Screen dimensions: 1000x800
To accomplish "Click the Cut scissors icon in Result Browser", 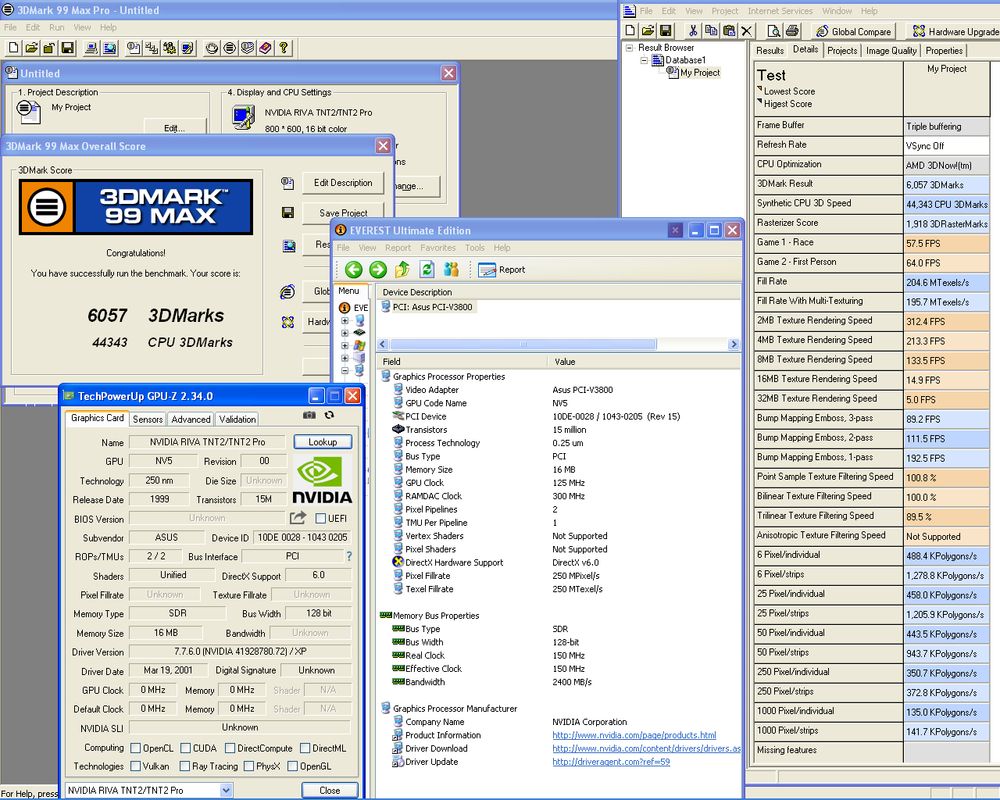I will [x=693, y=31].
